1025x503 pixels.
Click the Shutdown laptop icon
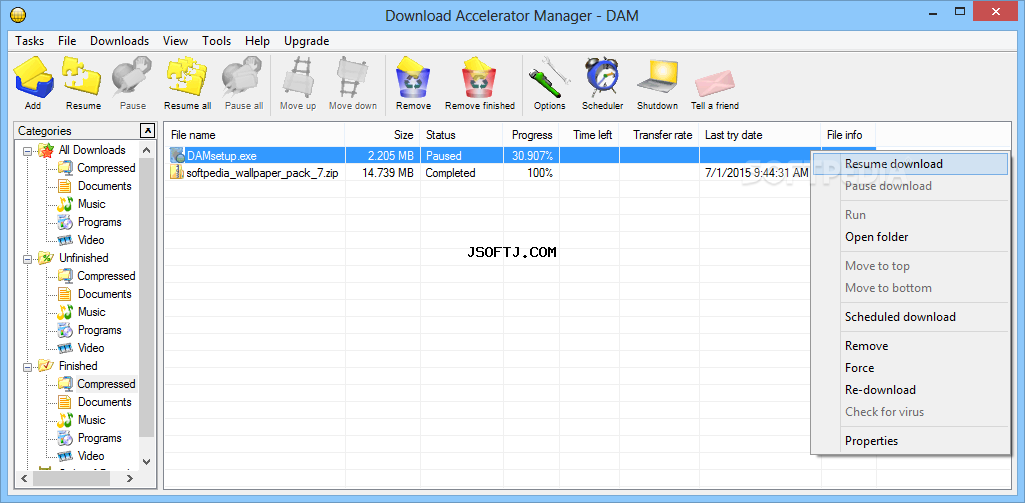click(x=658, y=78)
